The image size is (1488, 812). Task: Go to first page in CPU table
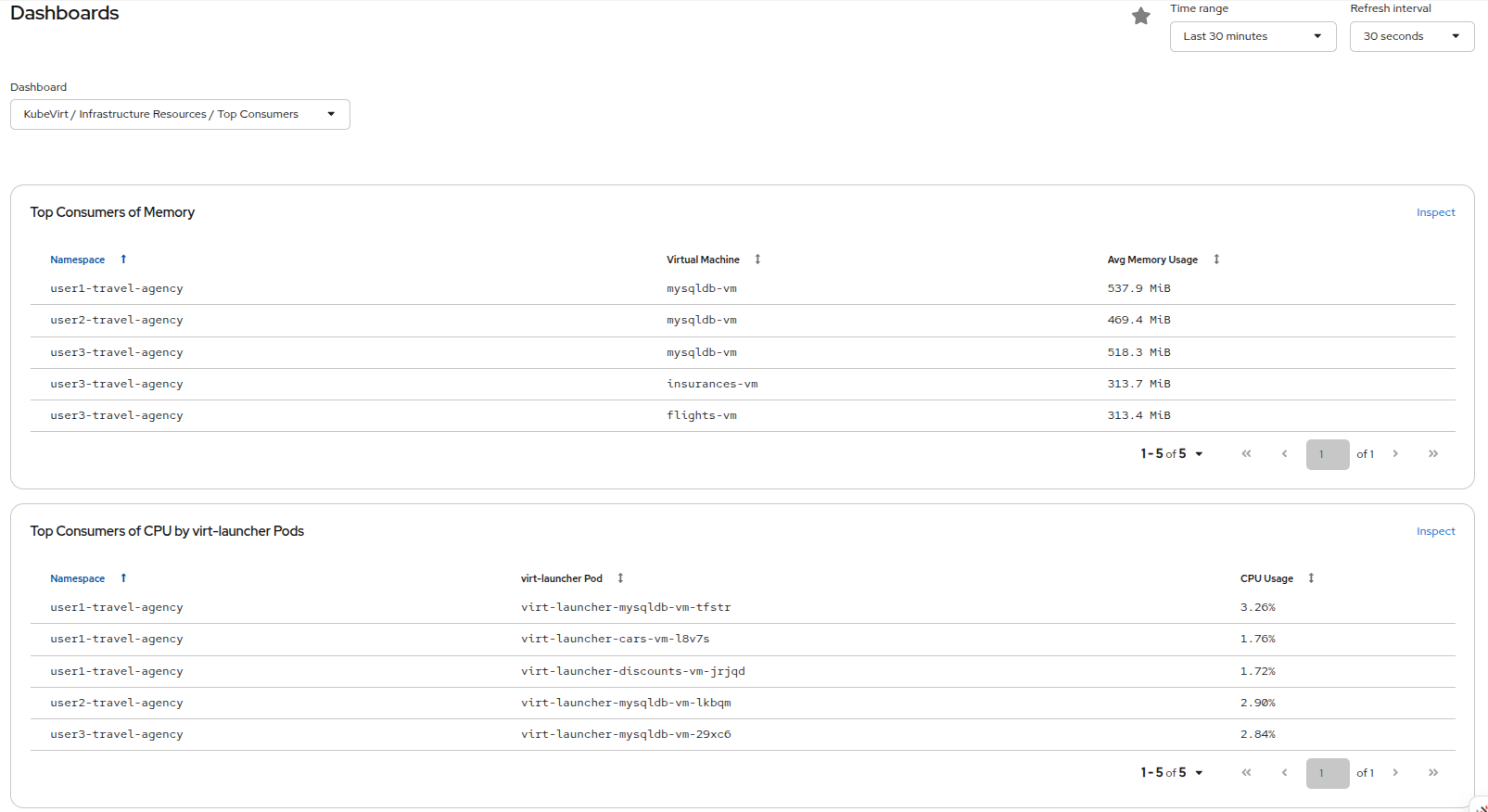pyautogui.click(x=1246, y=773)
